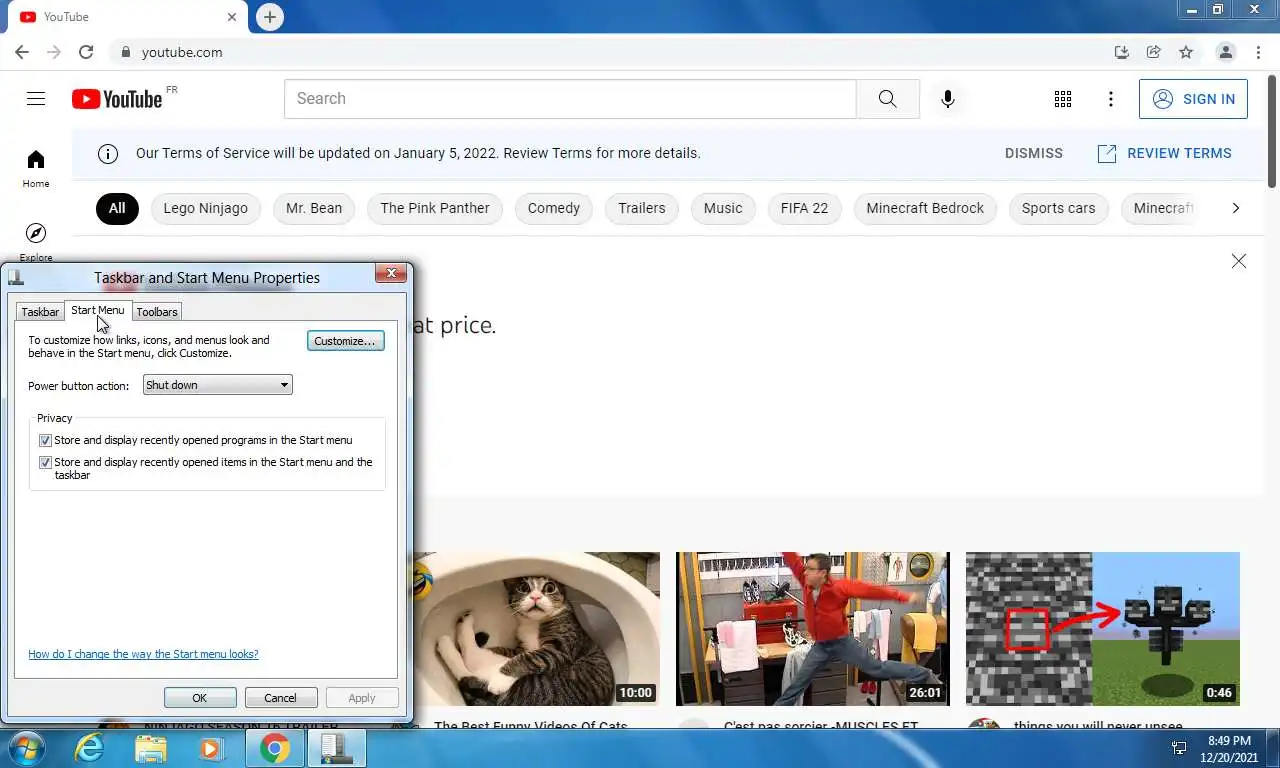Viewport: 1280px width, 768px height.
Task: Open the Minecraft wither 0:46 thumbnail
Action: click(1103, 629)
